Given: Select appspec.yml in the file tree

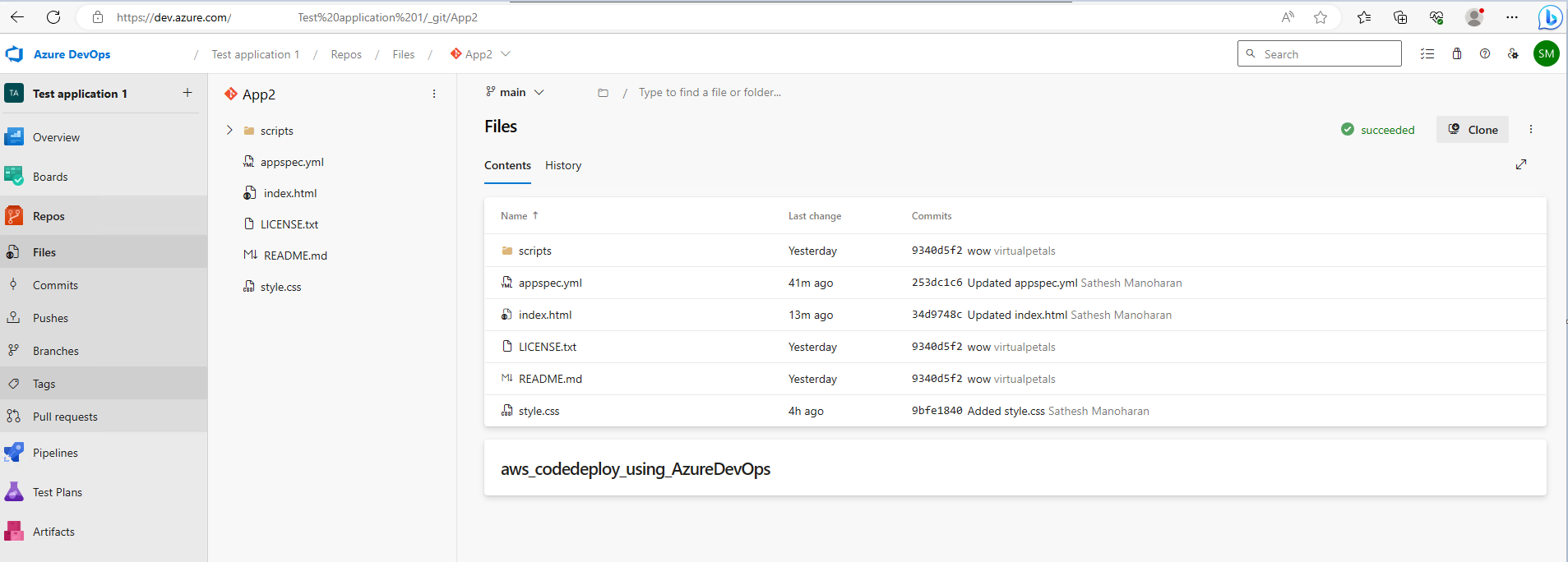Looking at the screenshot, I should click(292, 162).
